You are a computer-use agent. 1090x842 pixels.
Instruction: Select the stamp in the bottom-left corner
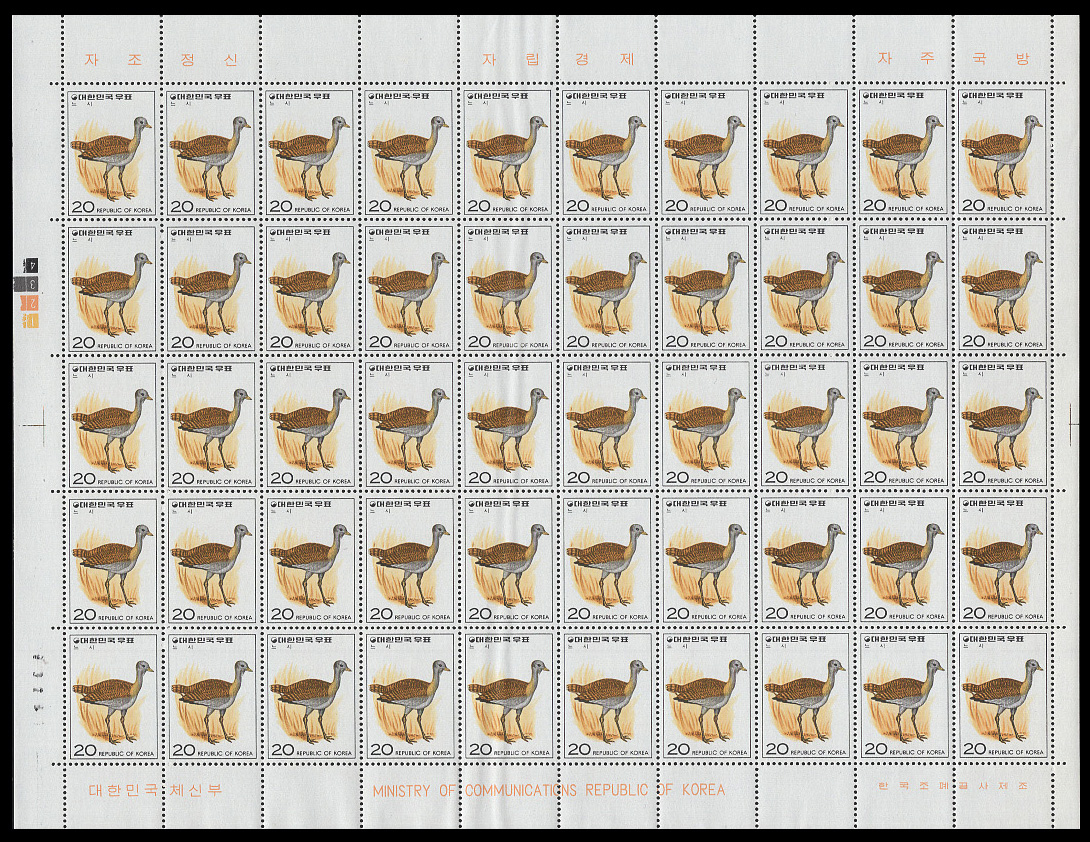point(113,697)
